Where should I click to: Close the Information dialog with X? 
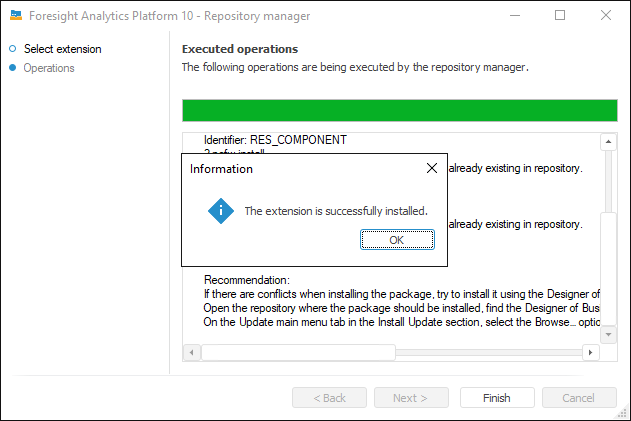432,169
